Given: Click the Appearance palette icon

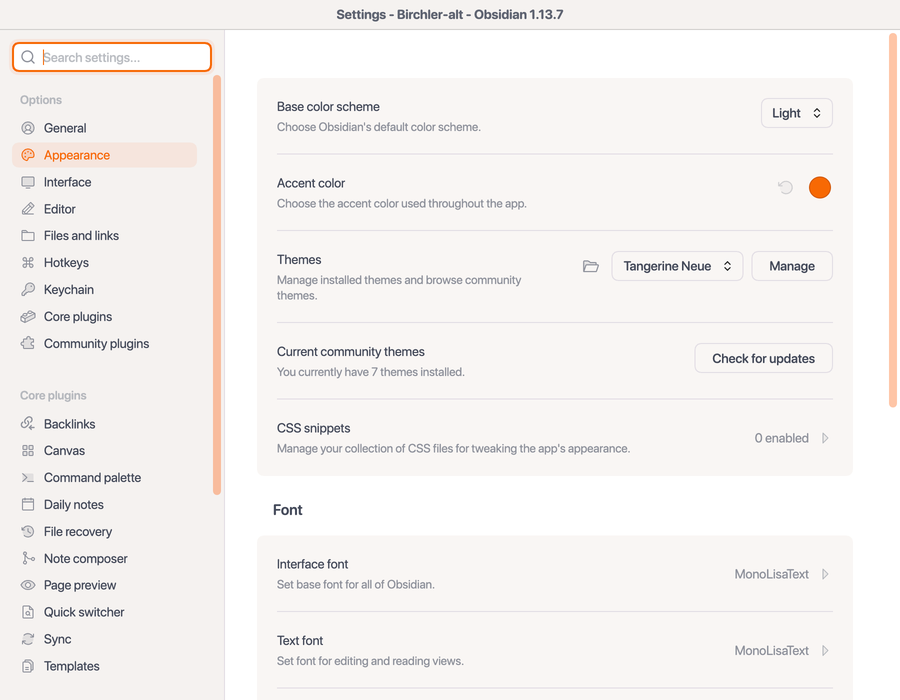Looking at the screenshot, I should [28, 155].
